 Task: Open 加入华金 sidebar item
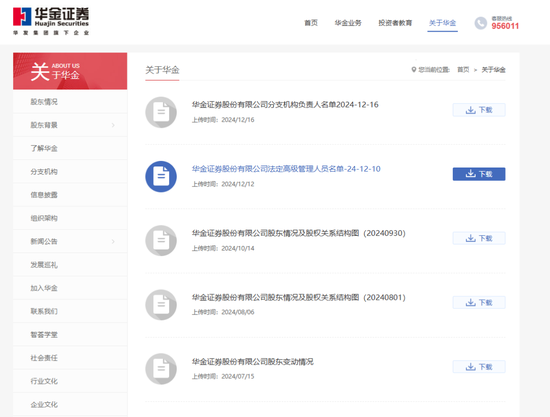tap(70, 288)
